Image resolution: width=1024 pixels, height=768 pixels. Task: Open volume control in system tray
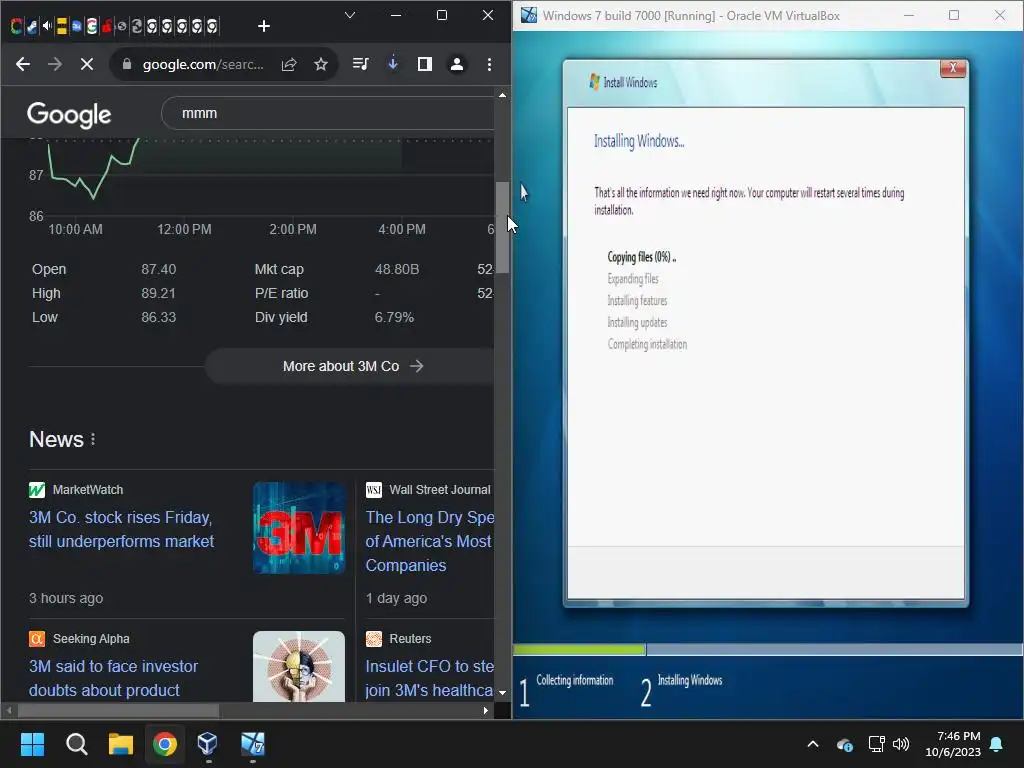901,744
